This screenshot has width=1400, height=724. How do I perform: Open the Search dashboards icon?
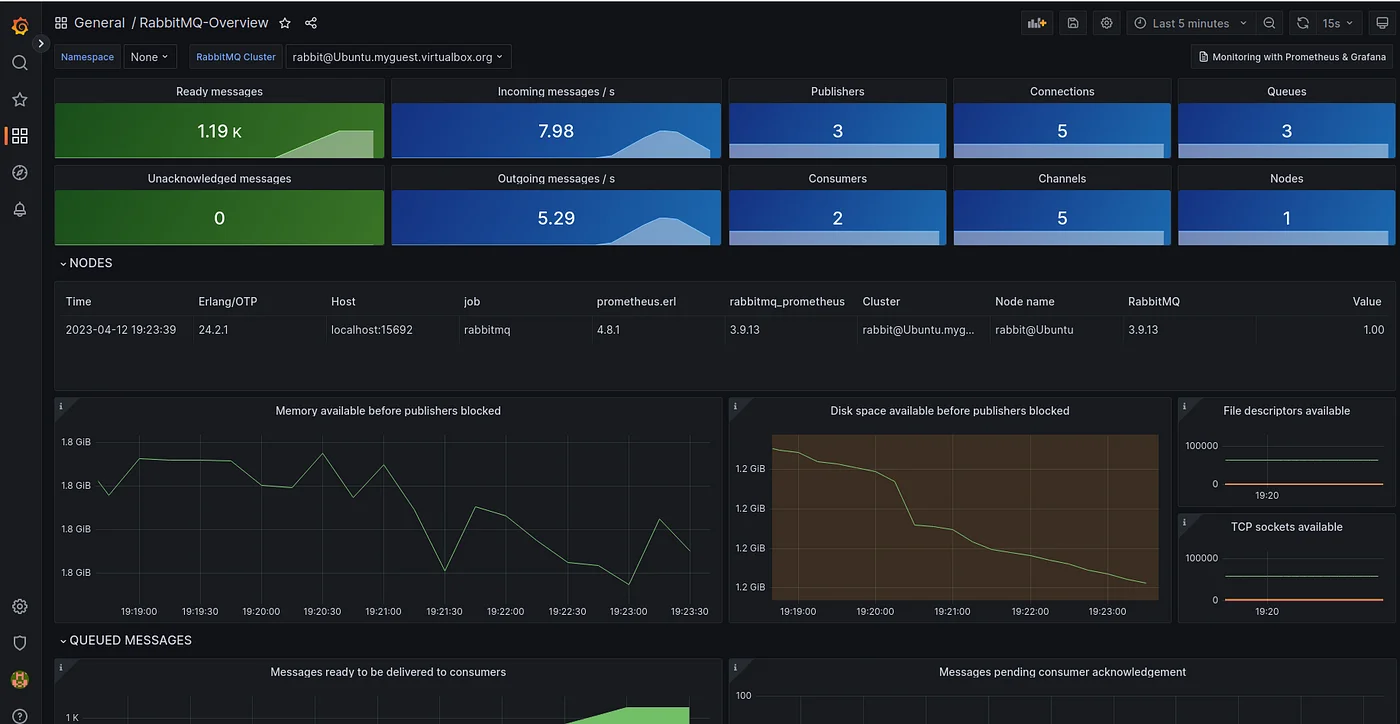pos(20,63)
